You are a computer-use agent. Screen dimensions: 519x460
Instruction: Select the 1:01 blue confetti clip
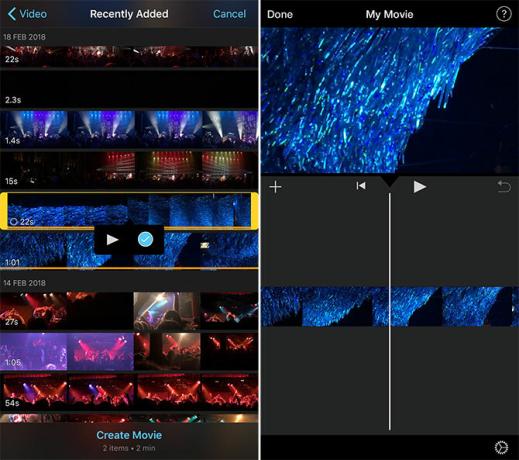point(129,250)
